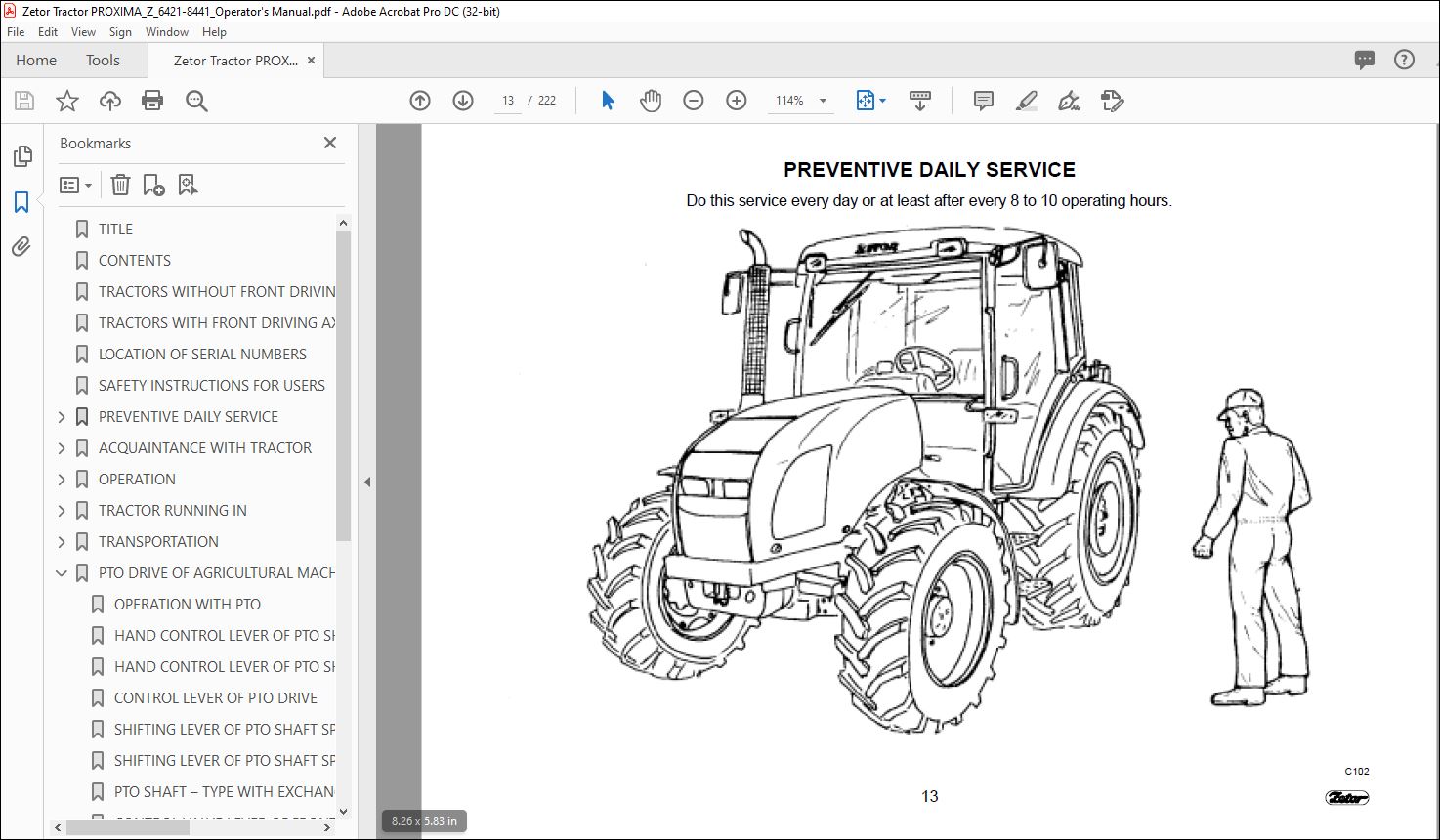Open the zoom level dropdown
Viewport: 1440px width, 840px height.
[823, 101]
